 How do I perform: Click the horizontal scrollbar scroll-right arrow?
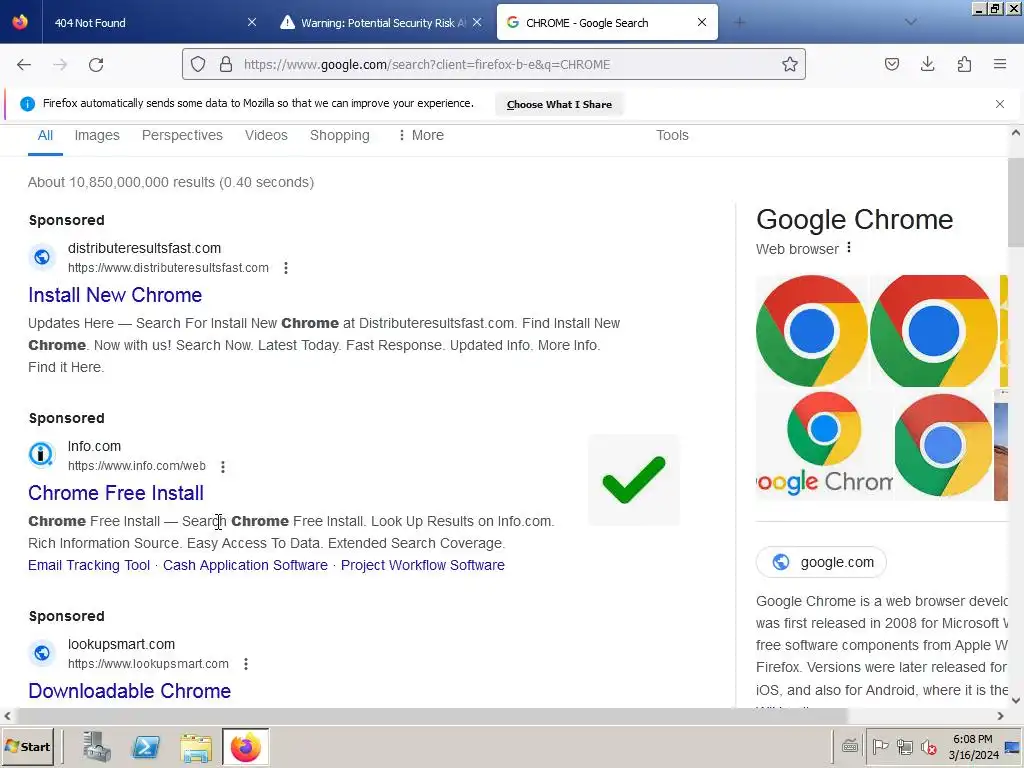tap(1000, 716)
